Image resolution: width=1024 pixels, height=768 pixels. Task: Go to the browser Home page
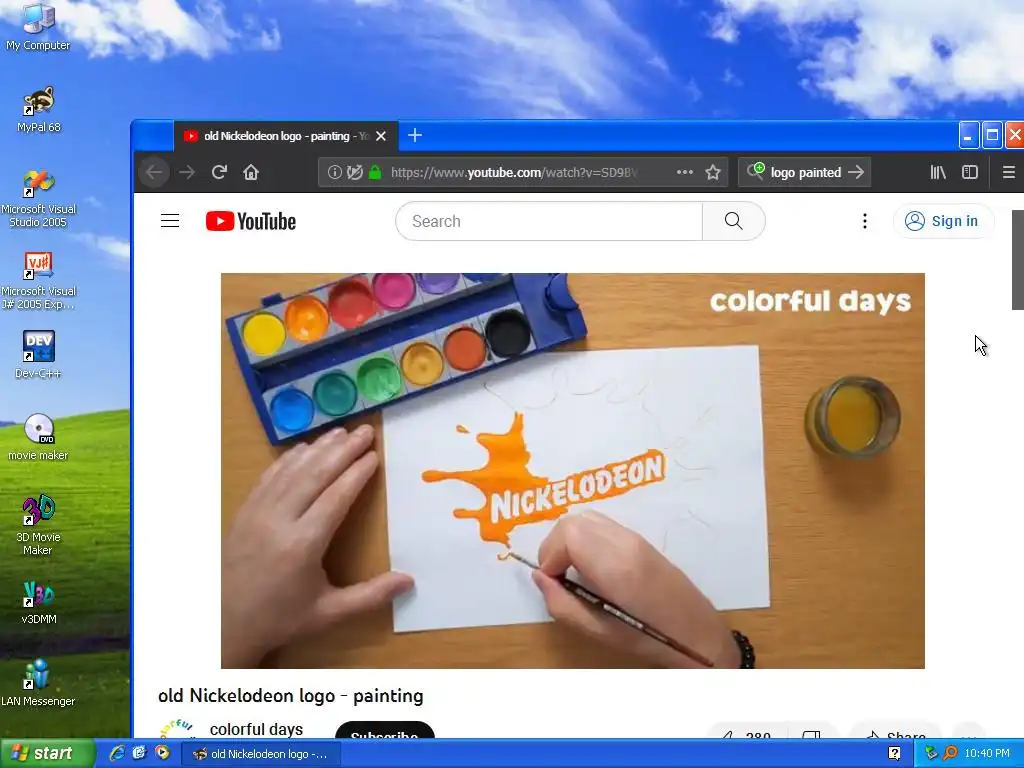coord(251,172)
